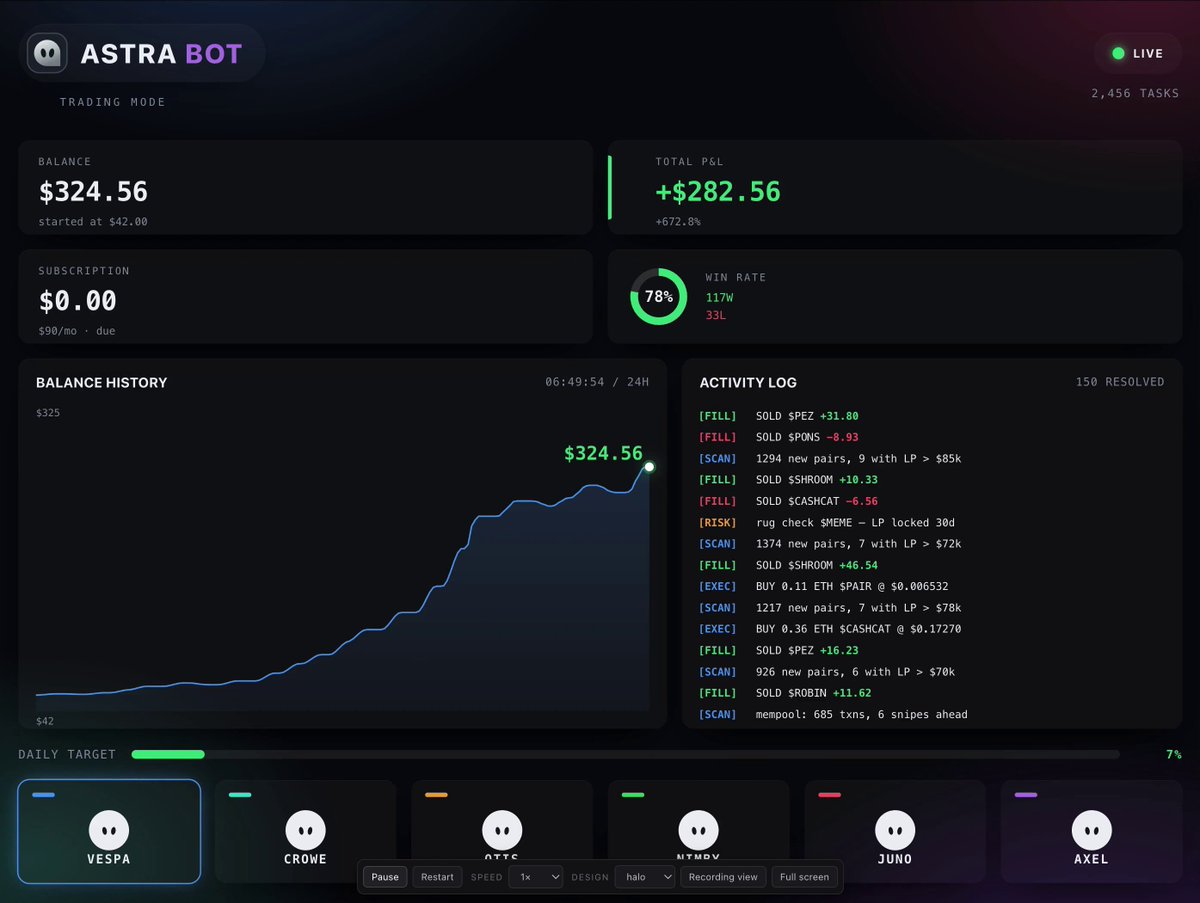The width and height of the screenshot is (1200, 903).
Task: Switch to Recording view
Action: tap(723, 877)
